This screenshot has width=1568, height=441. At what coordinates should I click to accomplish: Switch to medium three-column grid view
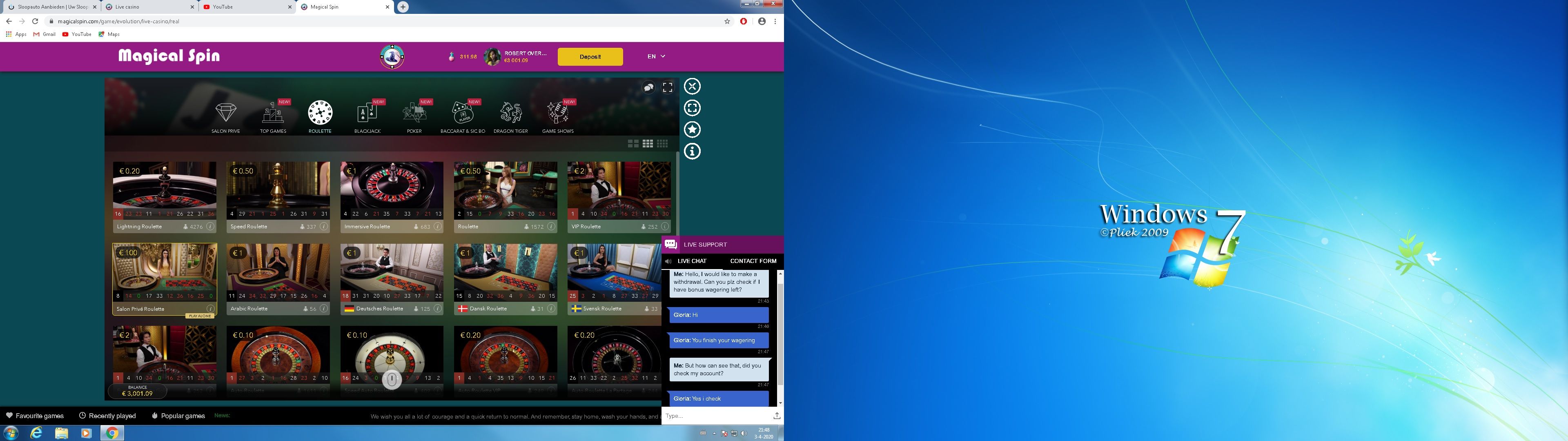[x=648, y=144]
